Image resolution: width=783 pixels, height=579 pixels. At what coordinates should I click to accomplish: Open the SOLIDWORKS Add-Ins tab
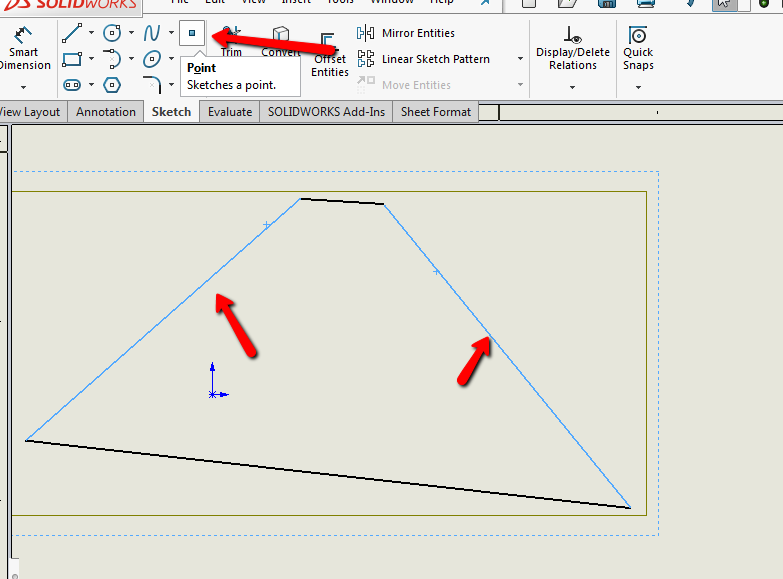[326, 111]
